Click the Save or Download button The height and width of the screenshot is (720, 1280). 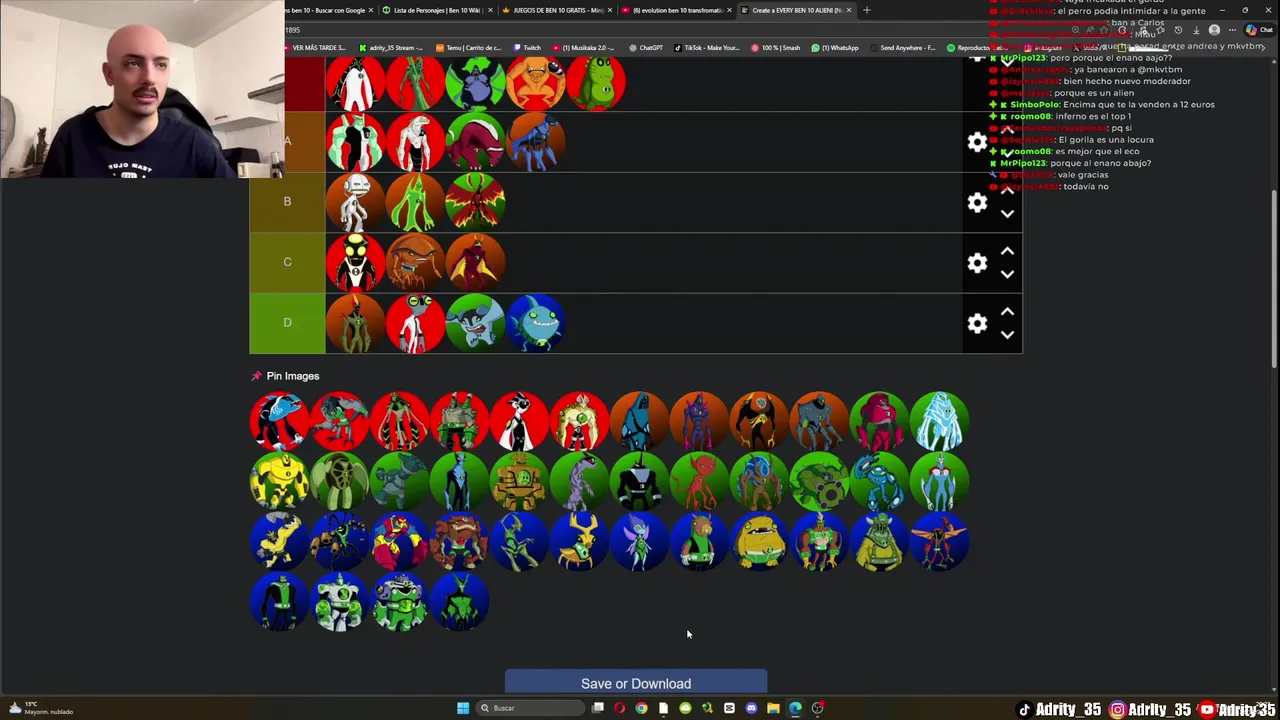point(636,683)
